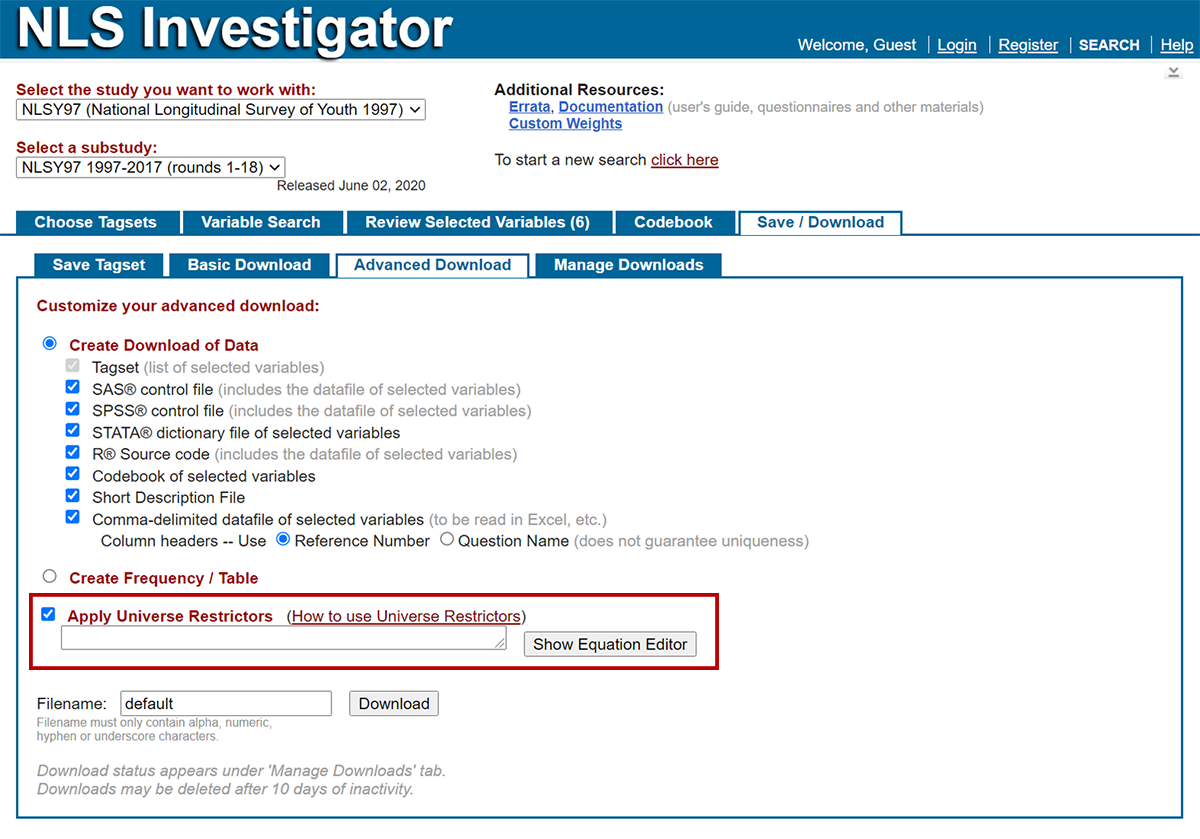Toggle Short Description File checkbox
The height and width of the screenshot is (839, 1200).
click(72, 496)
